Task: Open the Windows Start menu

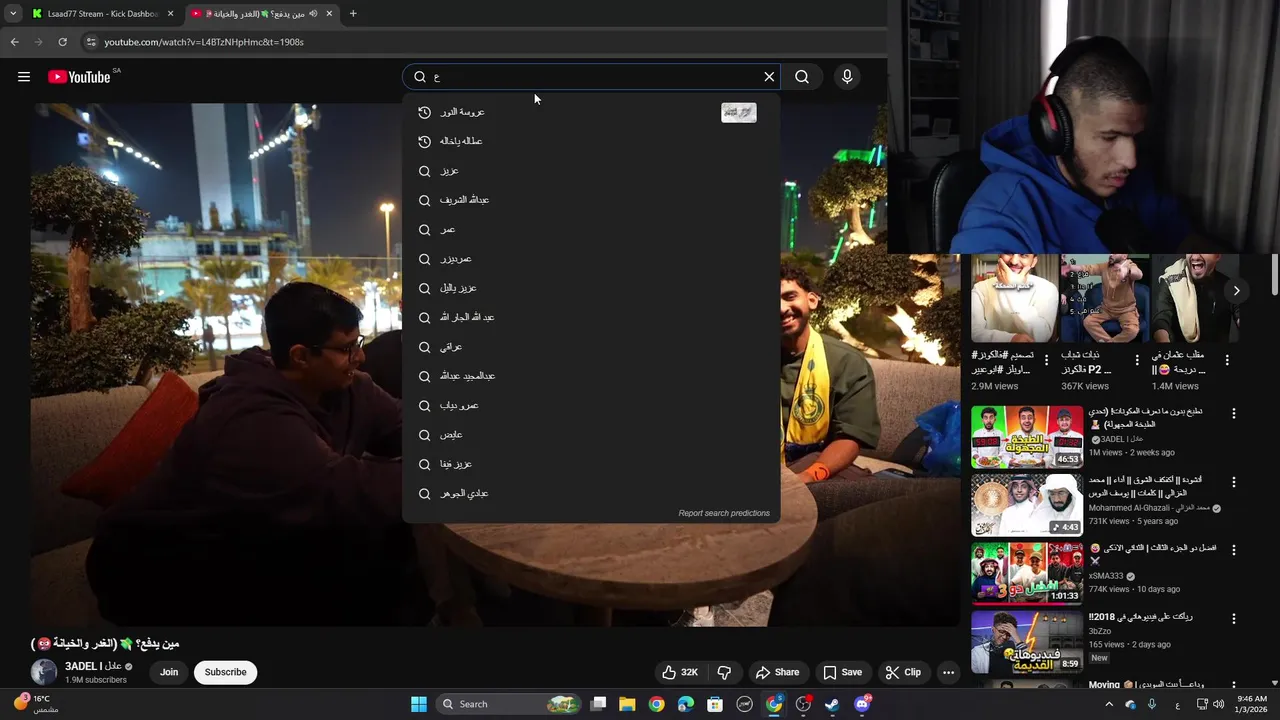Action: point(419,704)
